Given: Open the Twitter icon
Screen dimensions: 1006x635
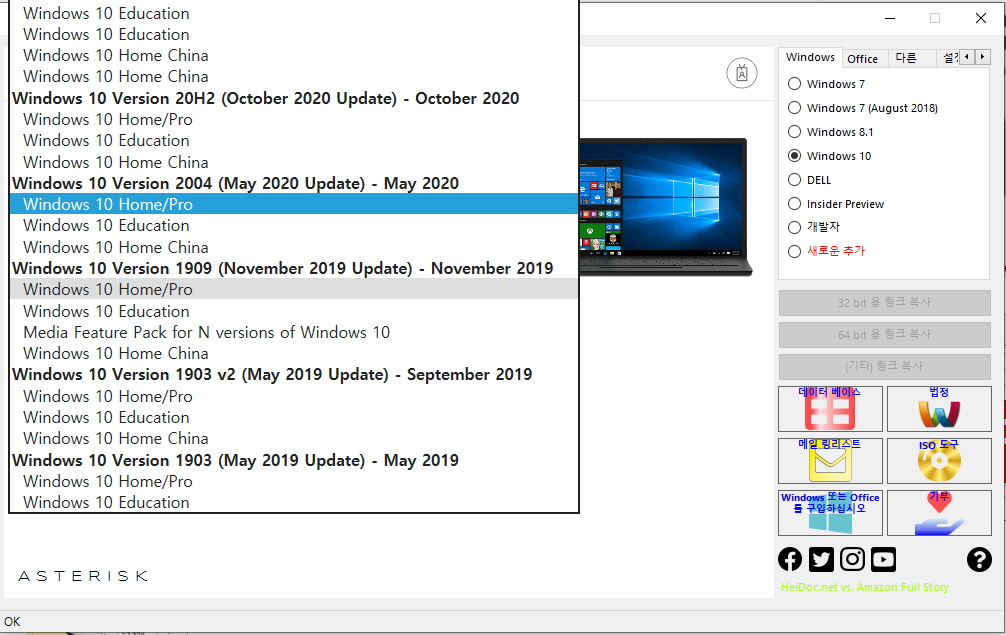Looking at the screenshot, I should click(821, 559).
